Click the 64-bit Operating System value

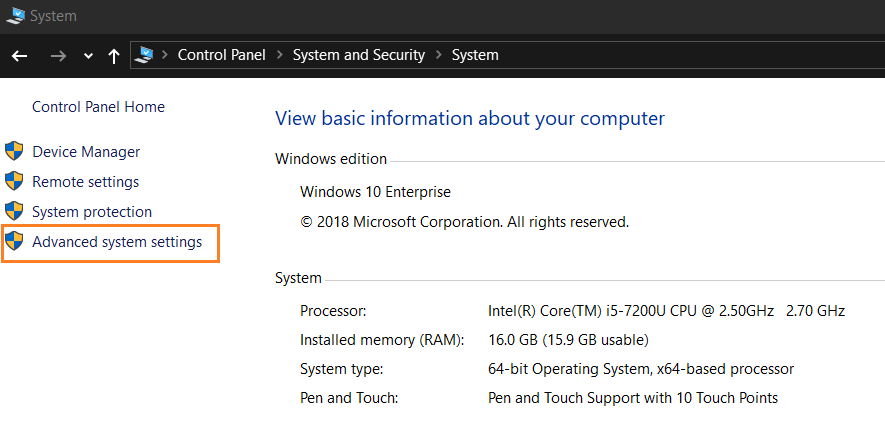(641, 369)
